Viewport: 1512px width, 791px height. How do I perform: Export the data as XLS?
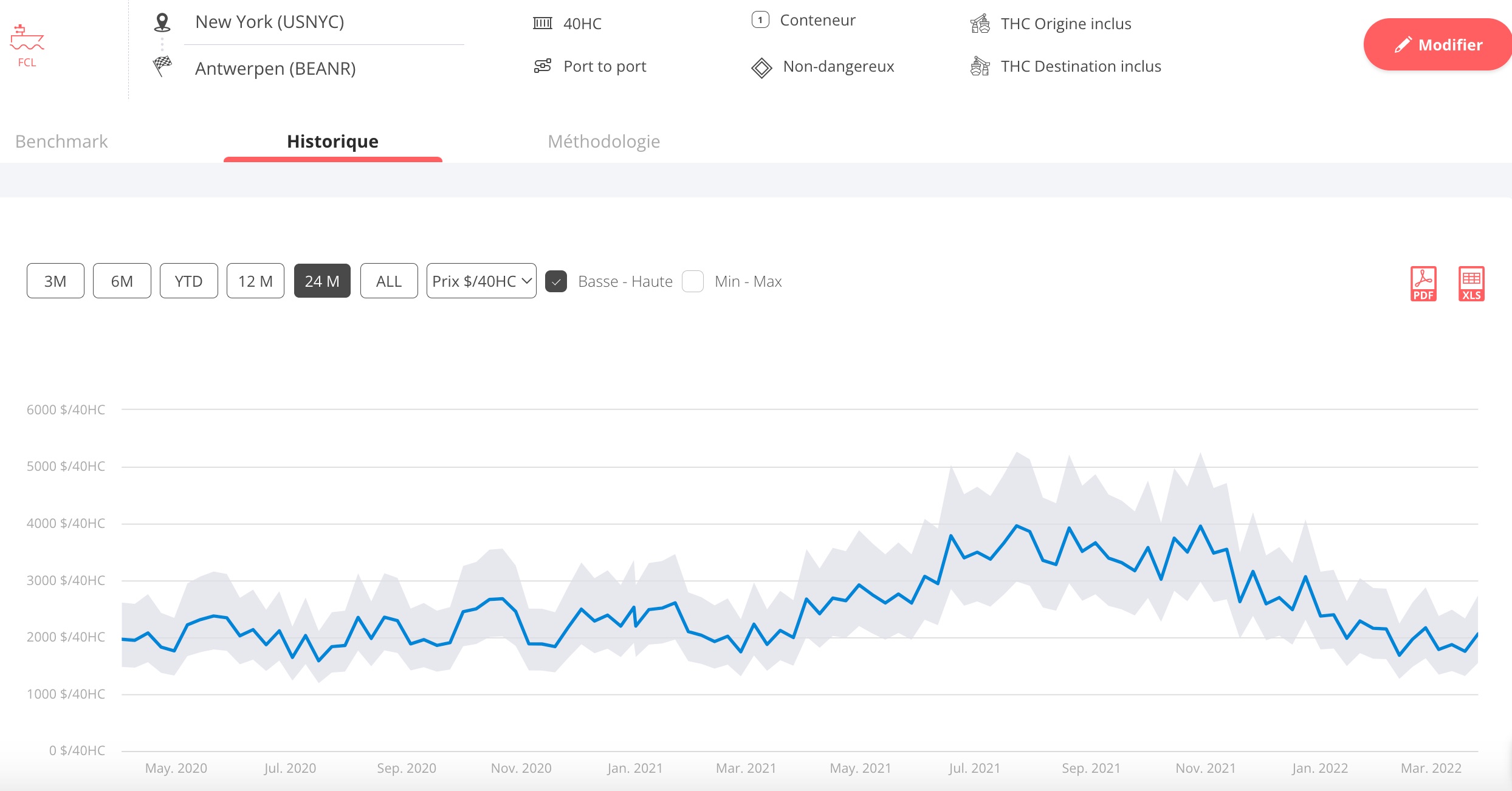[x=1471, y=284]
